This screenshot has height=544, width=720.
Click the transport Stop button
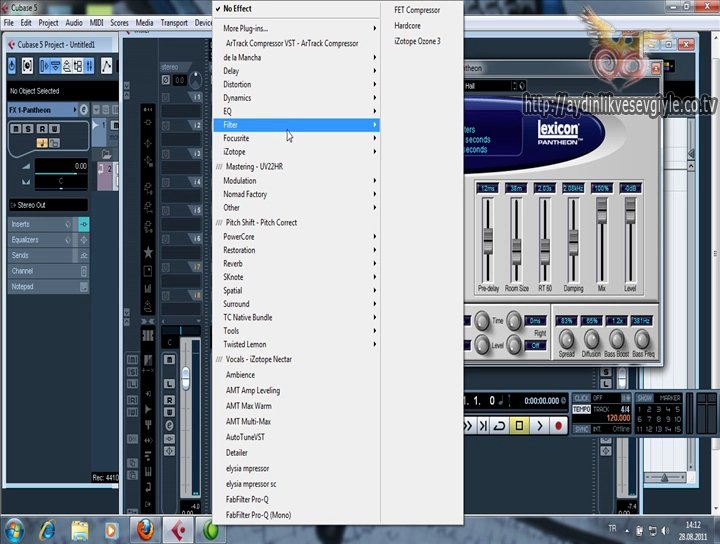tap(519, 426)
